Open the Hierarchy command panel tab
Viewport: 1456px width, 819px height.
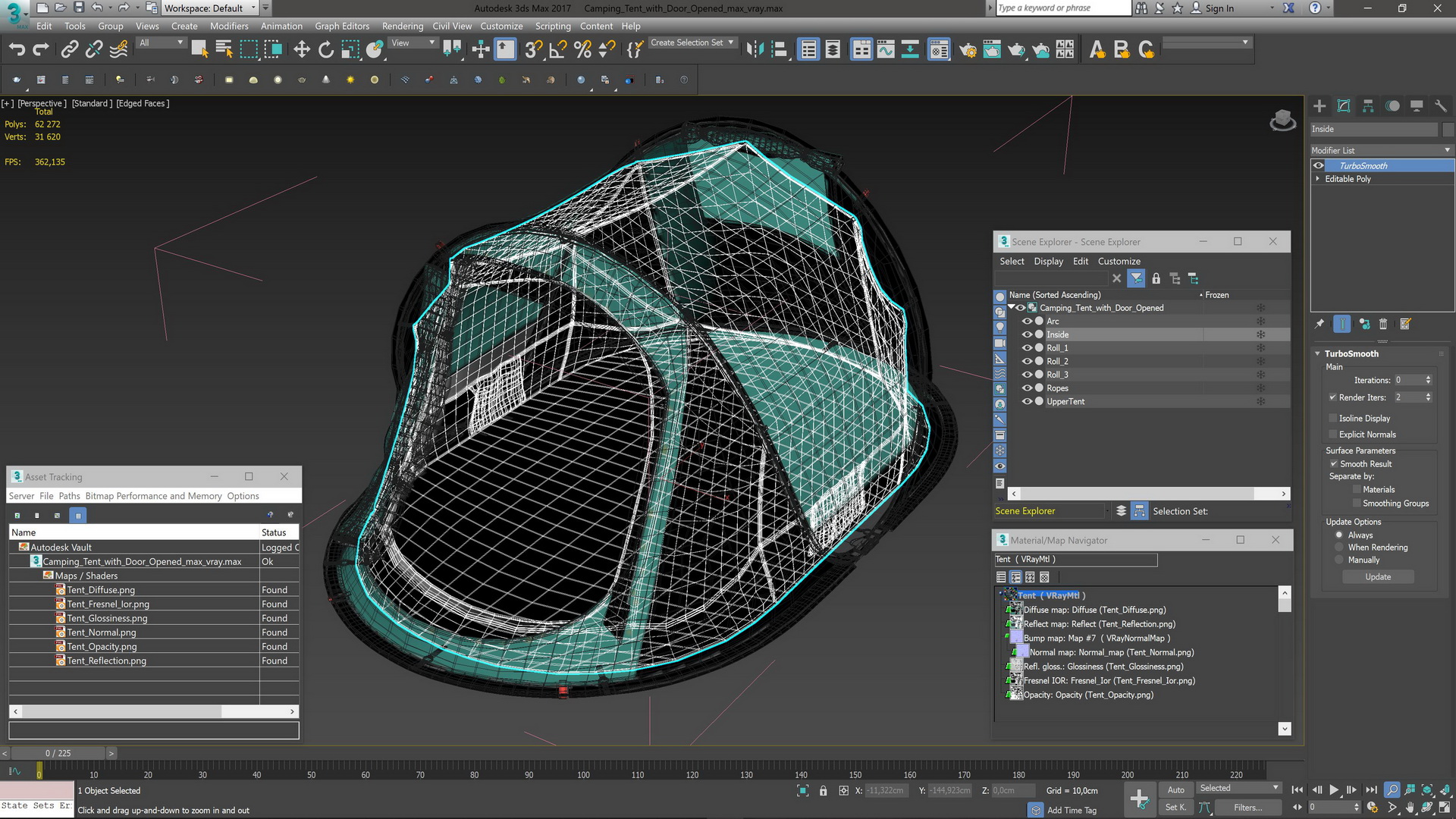pos(1368,106)
